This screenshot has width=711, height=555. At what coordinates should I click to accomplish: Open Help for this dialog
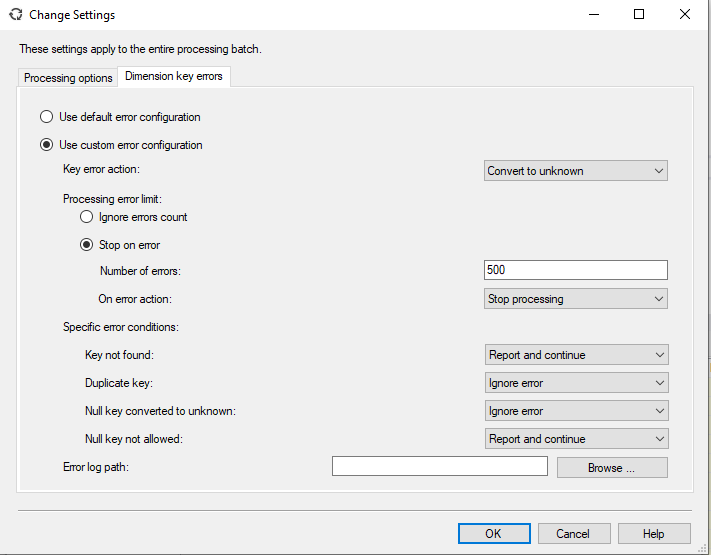tap(653, 534)
